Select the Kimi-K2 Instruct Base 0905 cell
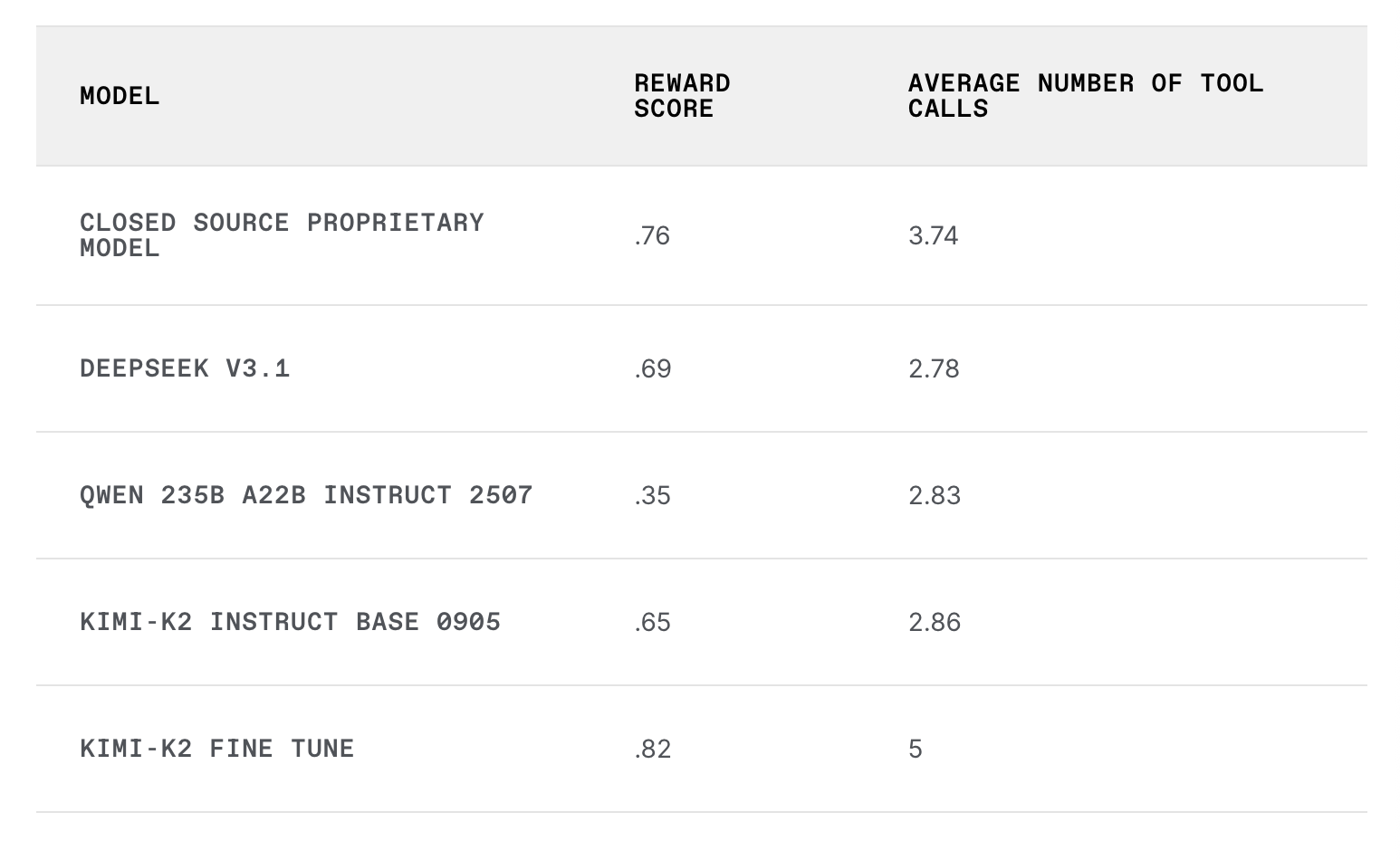 (290, 622)
